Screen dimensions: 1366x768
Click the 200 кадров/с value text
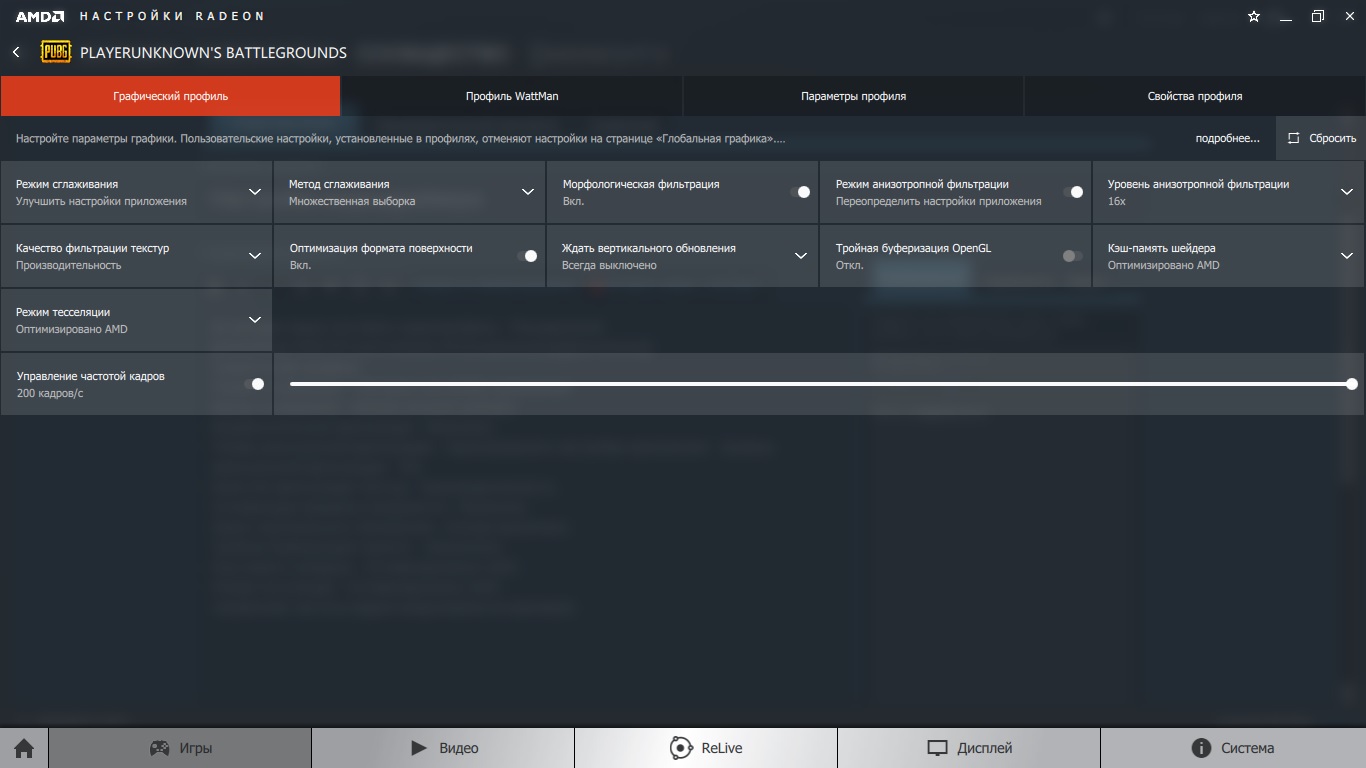[x=50, y=393]
